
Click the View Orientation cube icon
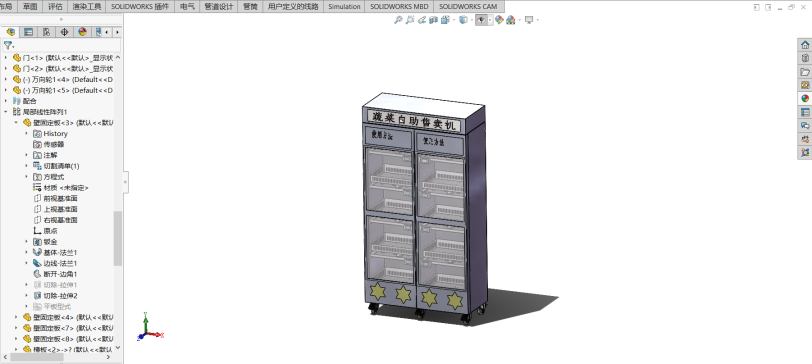pos(445,20)
